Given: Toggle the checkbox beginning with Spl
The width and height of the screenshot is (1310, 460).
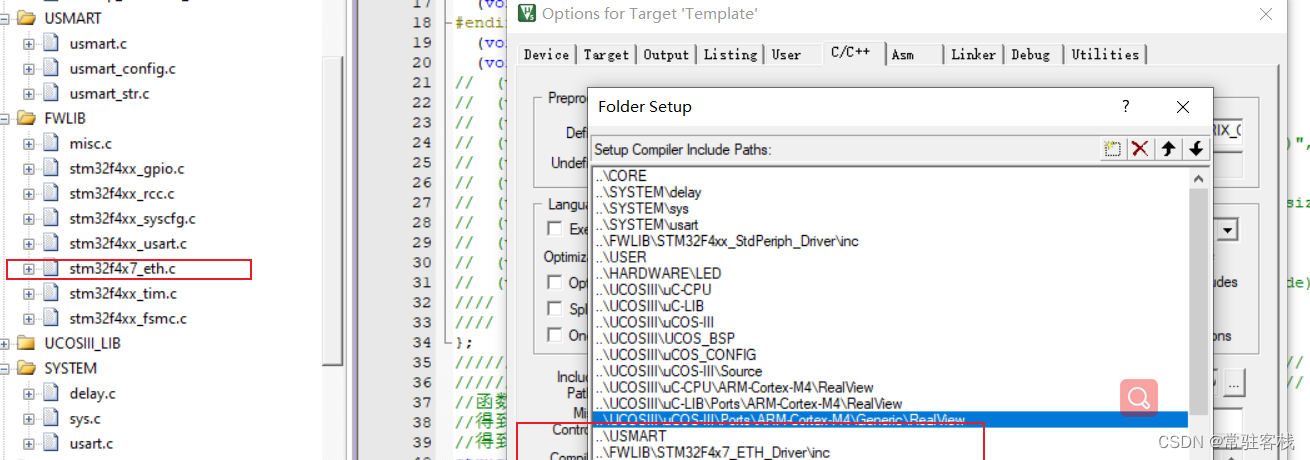Looking at the screenshot, I should 555,309.
